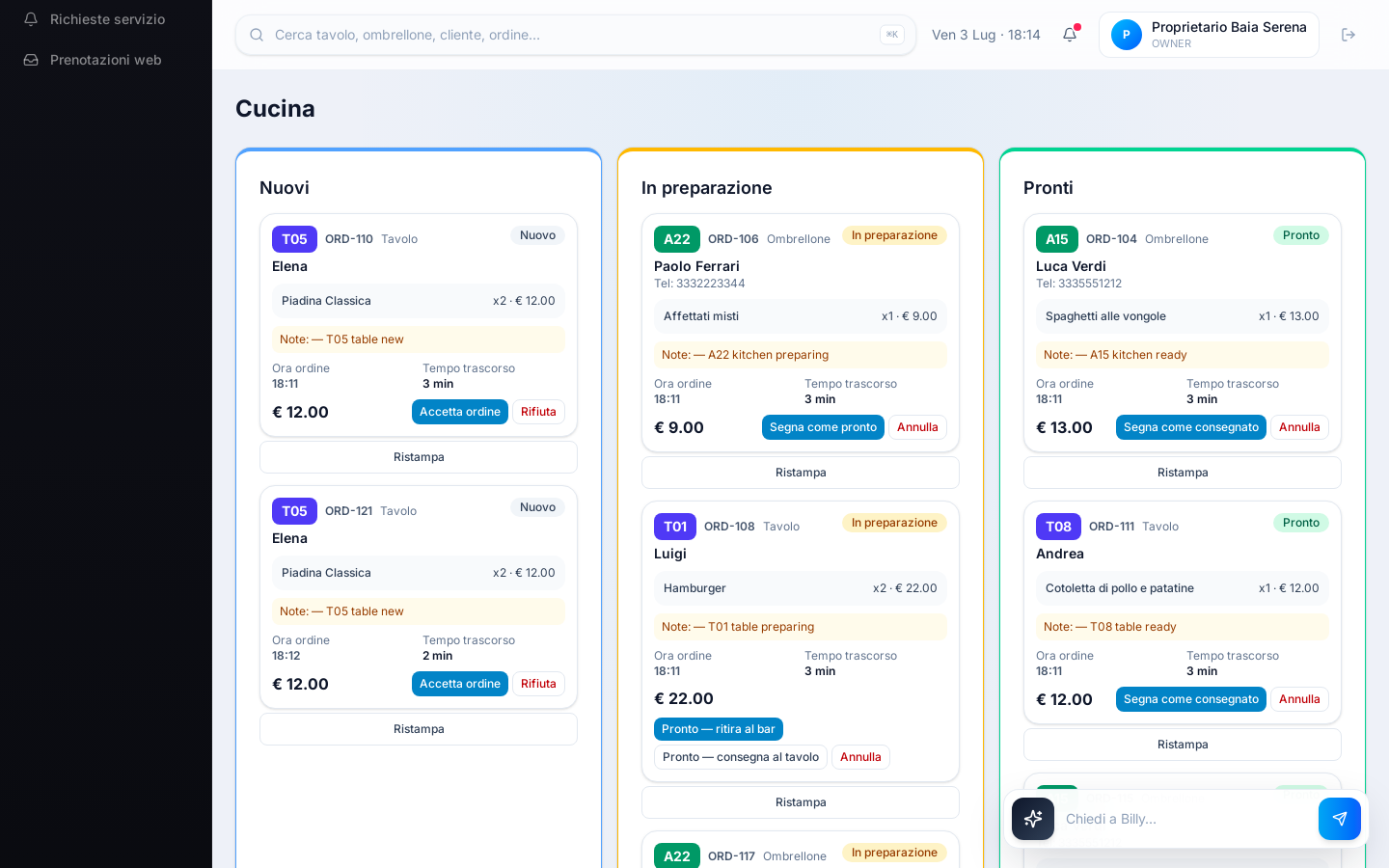Click note 'T08 table ready'

pos(1183,627)
